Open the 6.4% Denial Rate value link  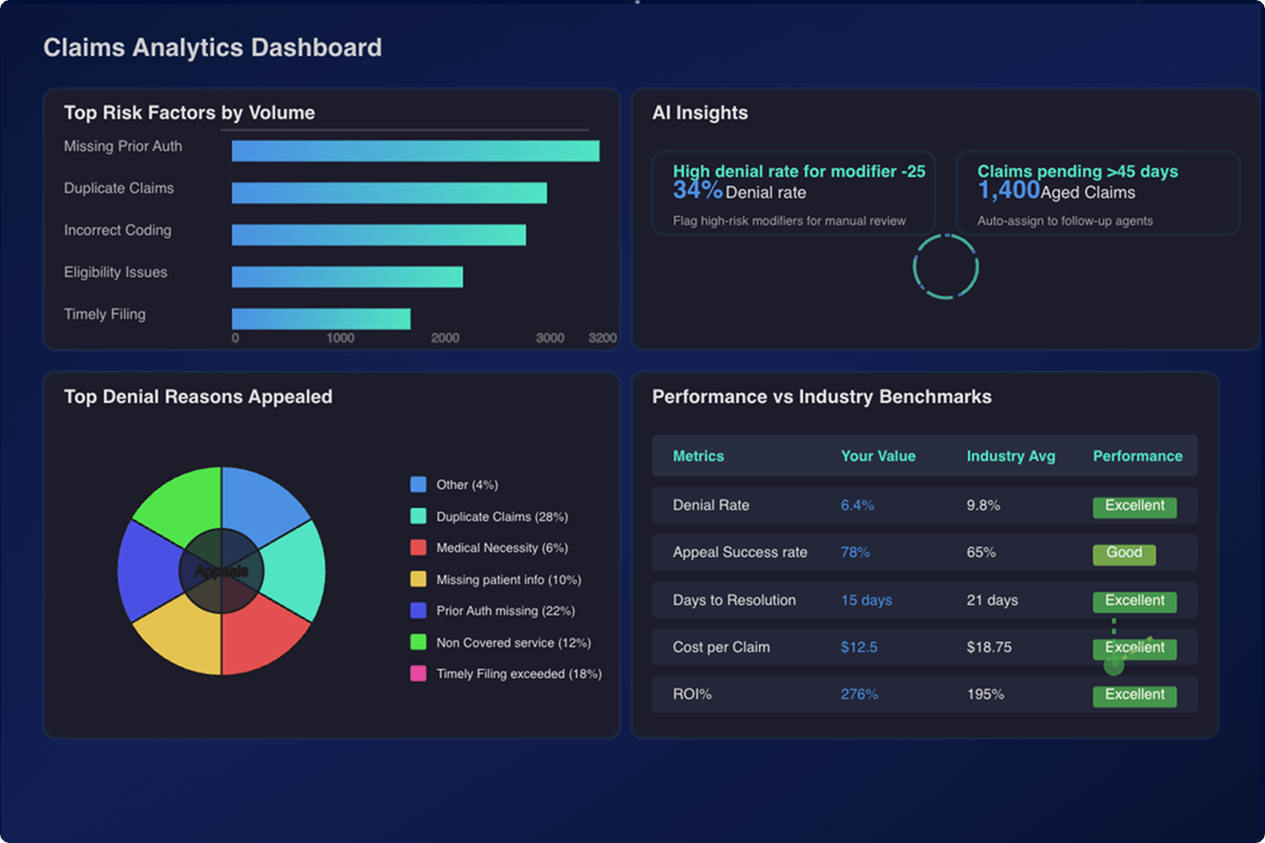pos(857,505)
